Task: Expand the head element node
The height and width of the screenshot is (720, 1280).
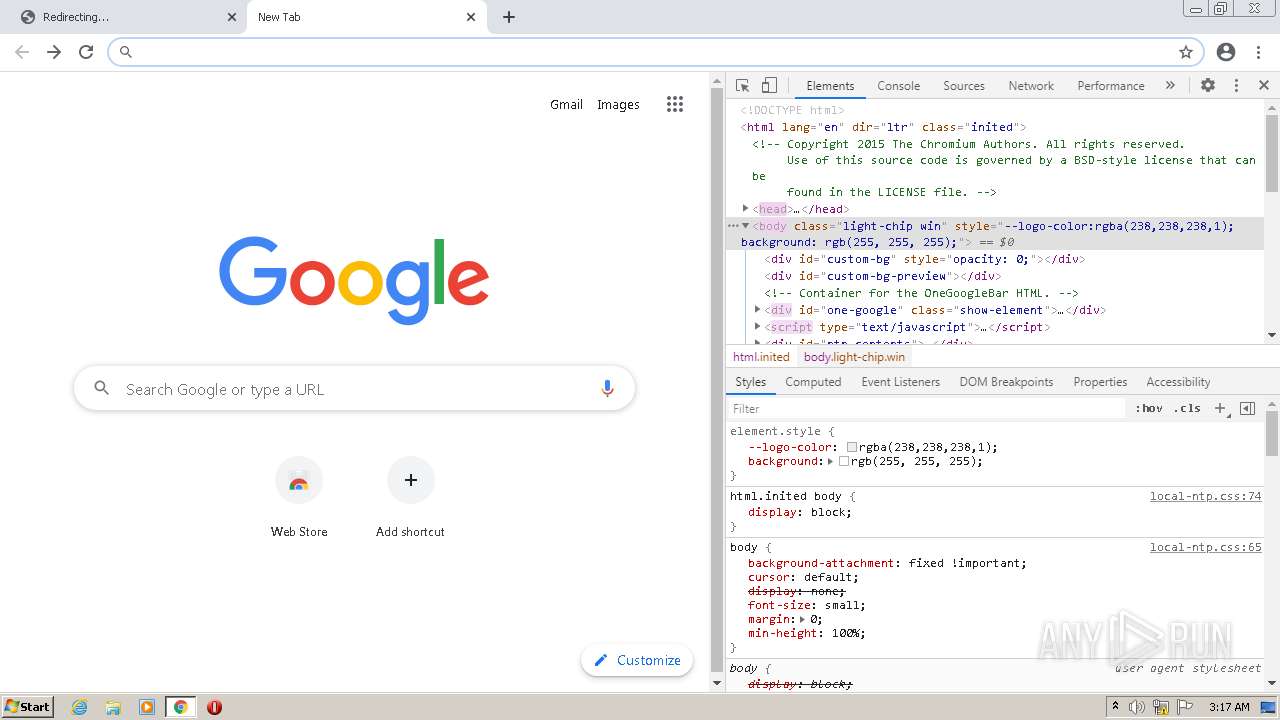Action: tap(746, 208)
